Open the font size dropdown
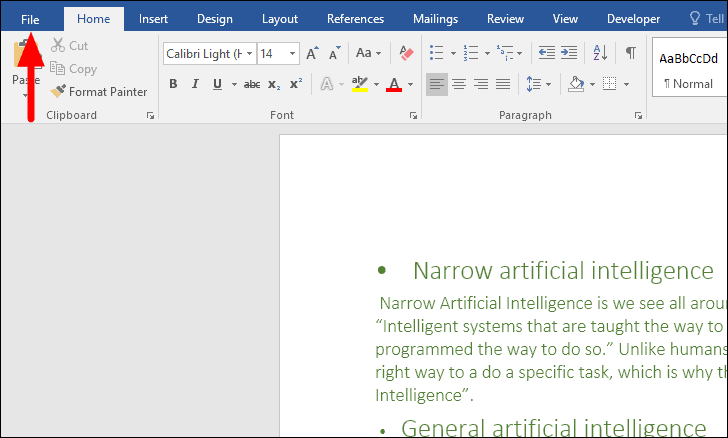This screenshot has width=728, height=438. click(292, 54)
